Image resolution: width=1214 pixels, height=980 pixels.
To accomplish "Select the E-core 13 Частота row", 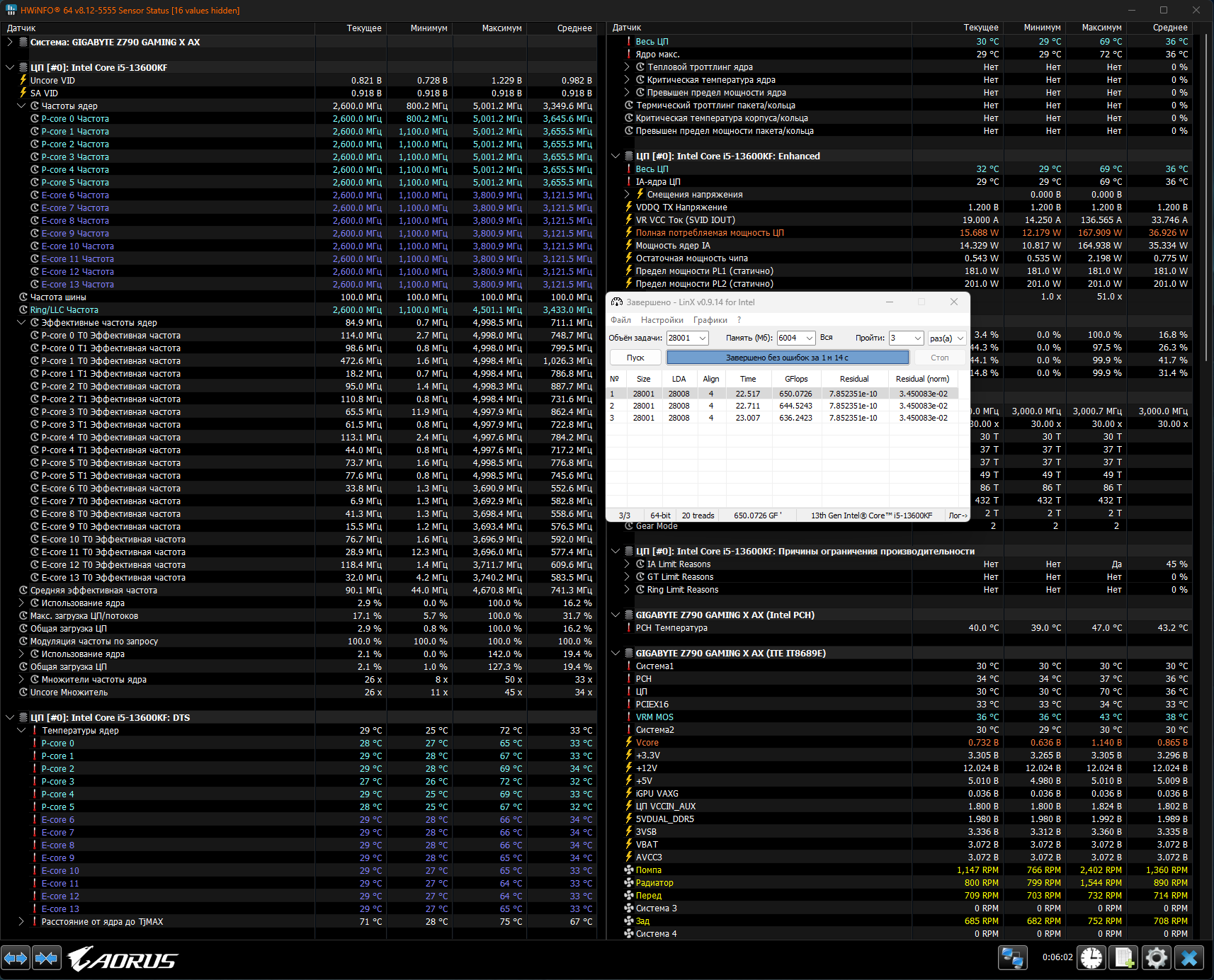I will 298,284.
